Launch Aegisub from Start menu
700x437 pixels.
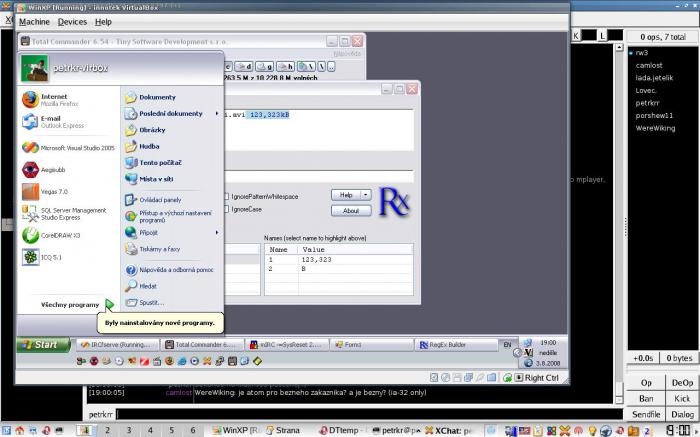44,170
